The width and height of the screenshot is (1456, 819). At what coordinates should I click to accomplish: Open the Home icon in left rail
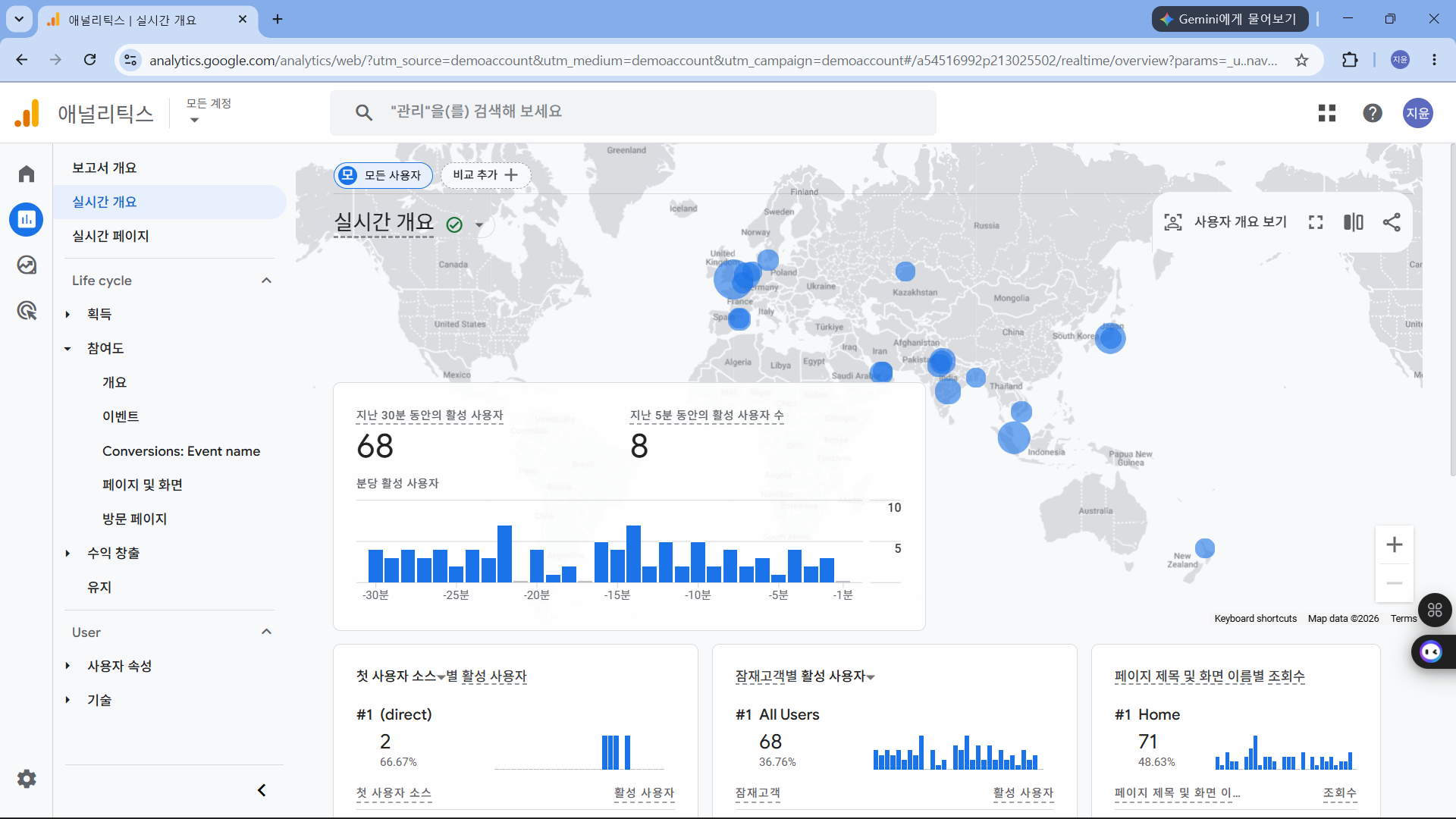[27, 174]
